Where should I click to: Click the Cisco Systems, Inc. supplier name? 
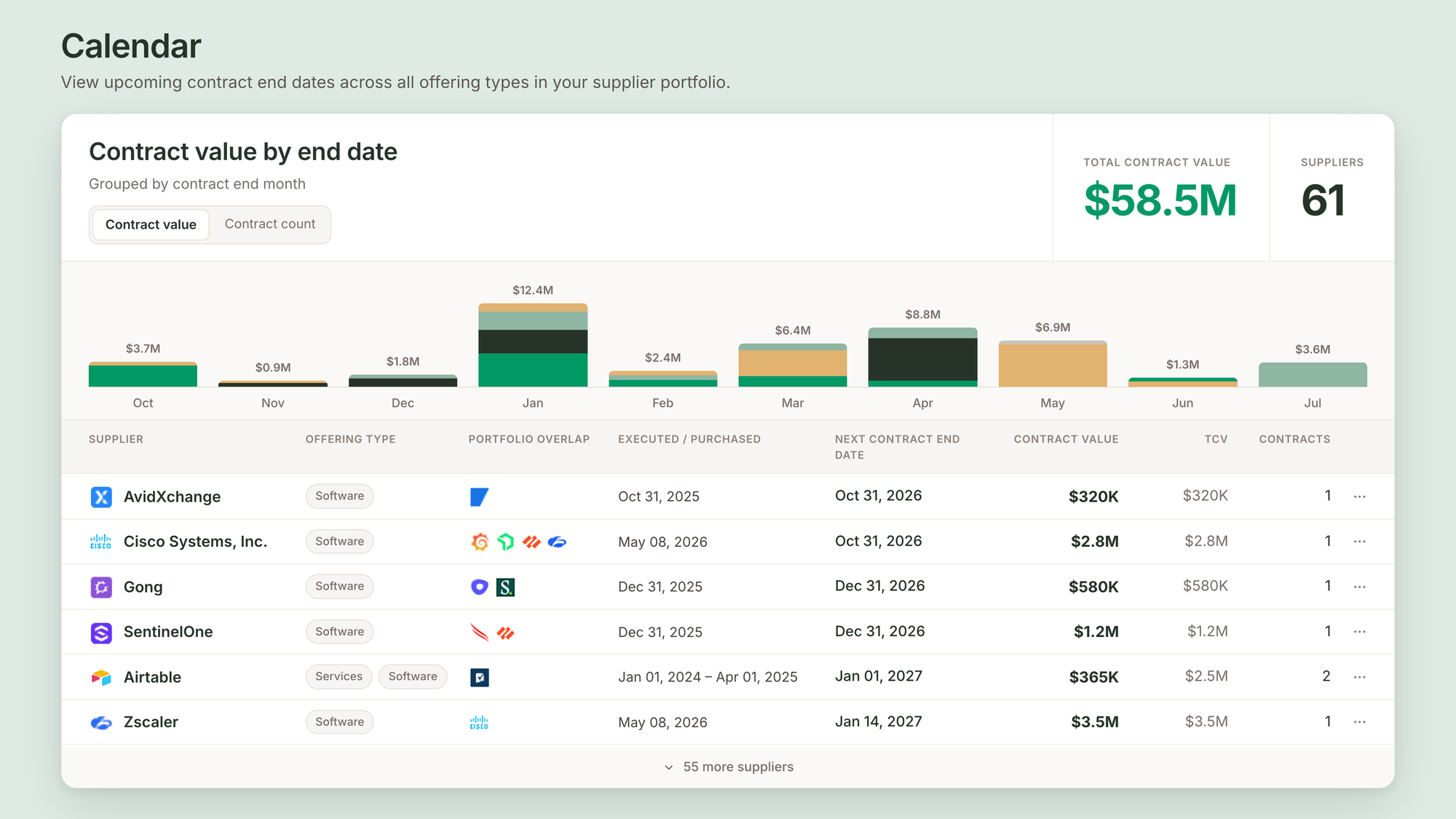(195, 542)
